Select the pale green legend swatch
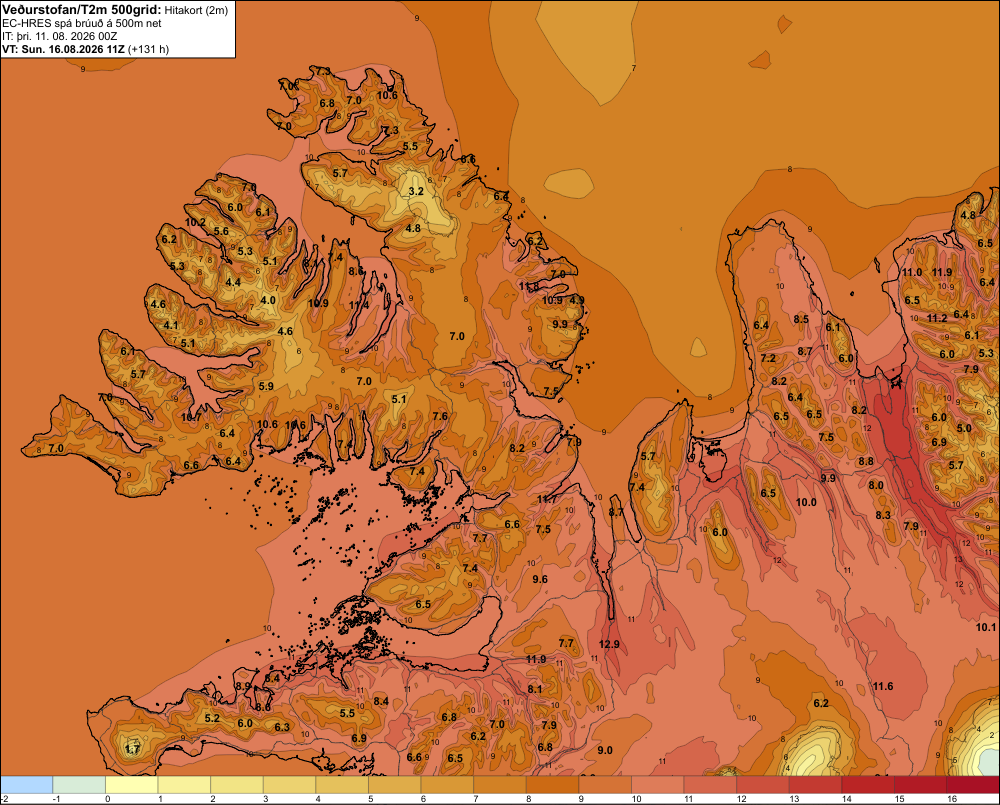The width and height of the screenshot is (1000, 805). [79, 785]
